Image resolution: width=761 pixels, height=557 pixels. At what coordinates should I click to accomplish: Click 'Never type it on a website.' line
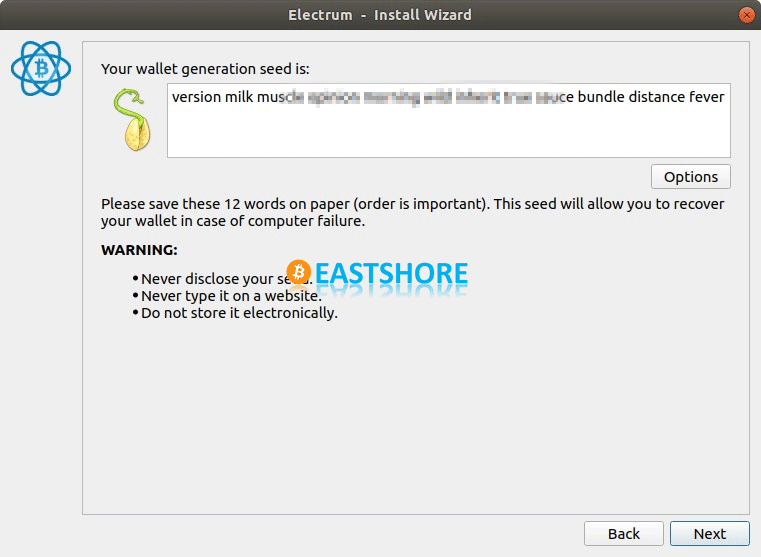click(232, 296)
